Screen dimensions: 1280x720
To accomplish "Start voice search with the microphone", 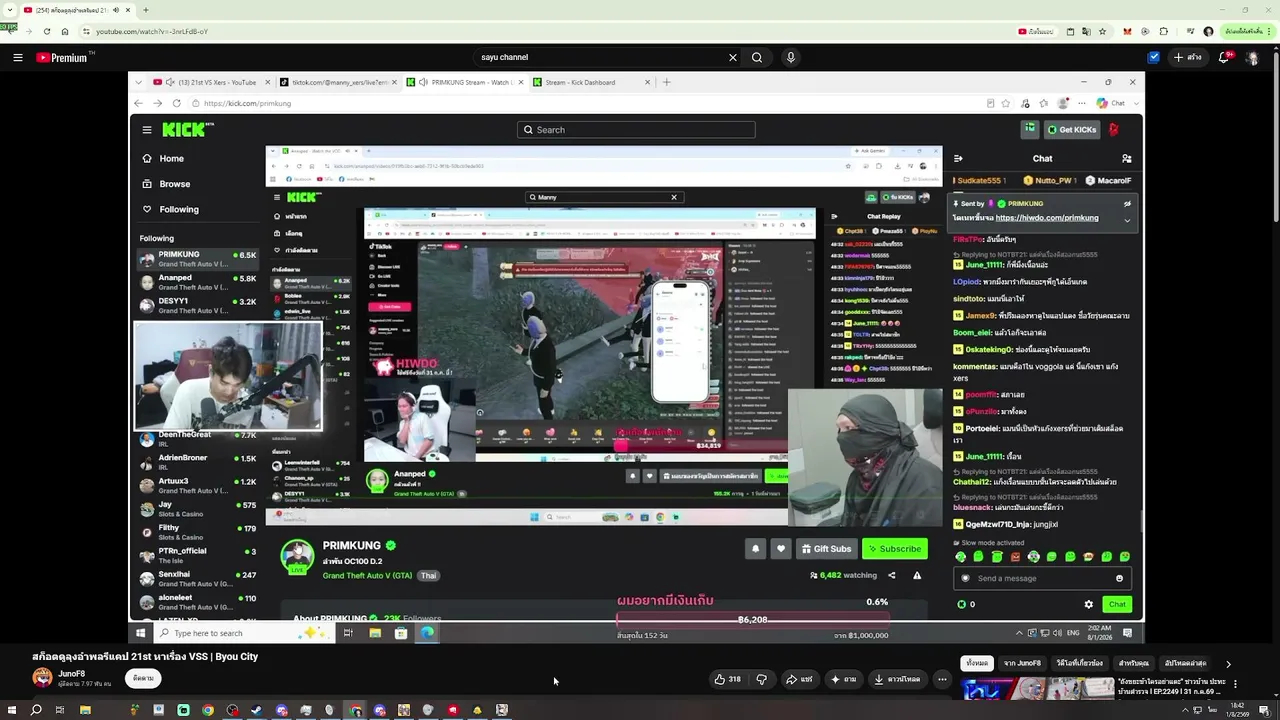I will pos(790,57).
